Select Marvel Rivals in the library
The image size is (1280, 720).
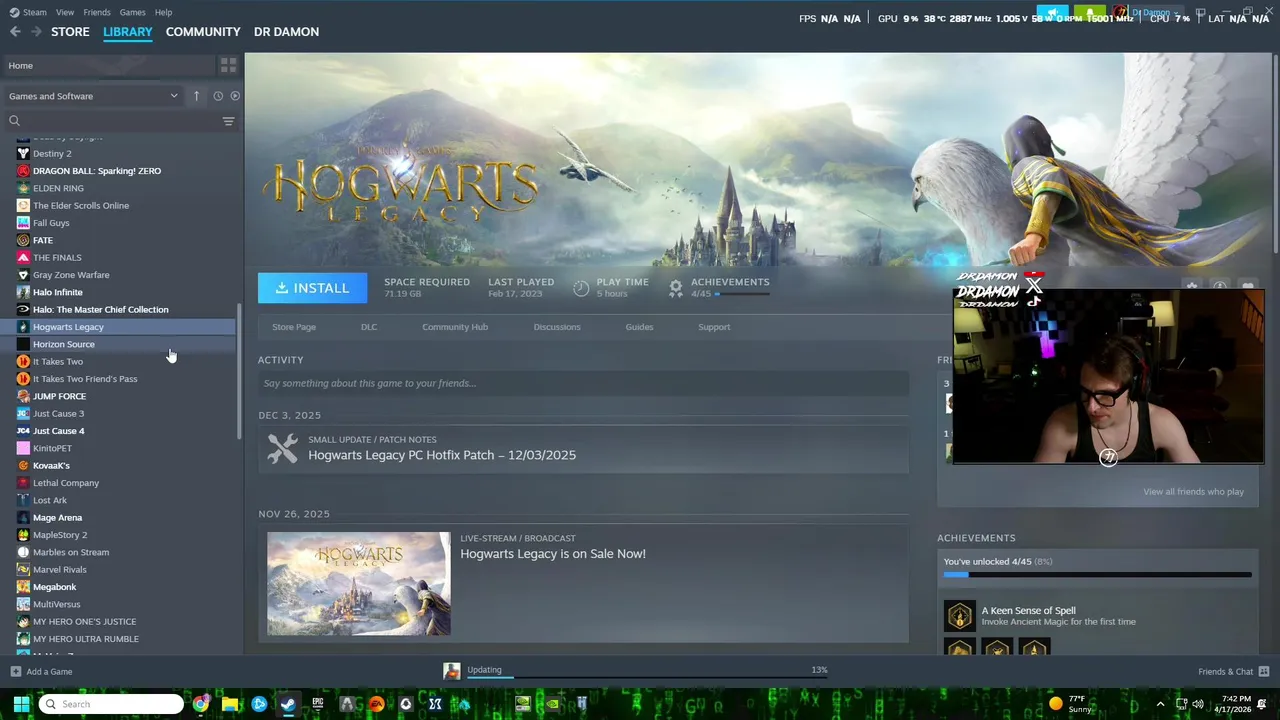pyautogui.click(x=60, y=570)
